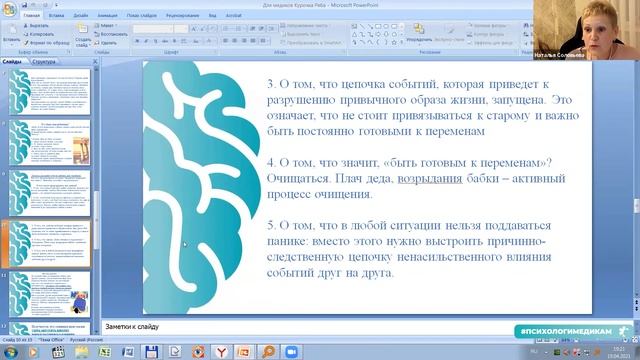Screen dimensions: 640x360
Task: Select the slide thumbnail with boy picture
Action: click(x=50, y=294)
